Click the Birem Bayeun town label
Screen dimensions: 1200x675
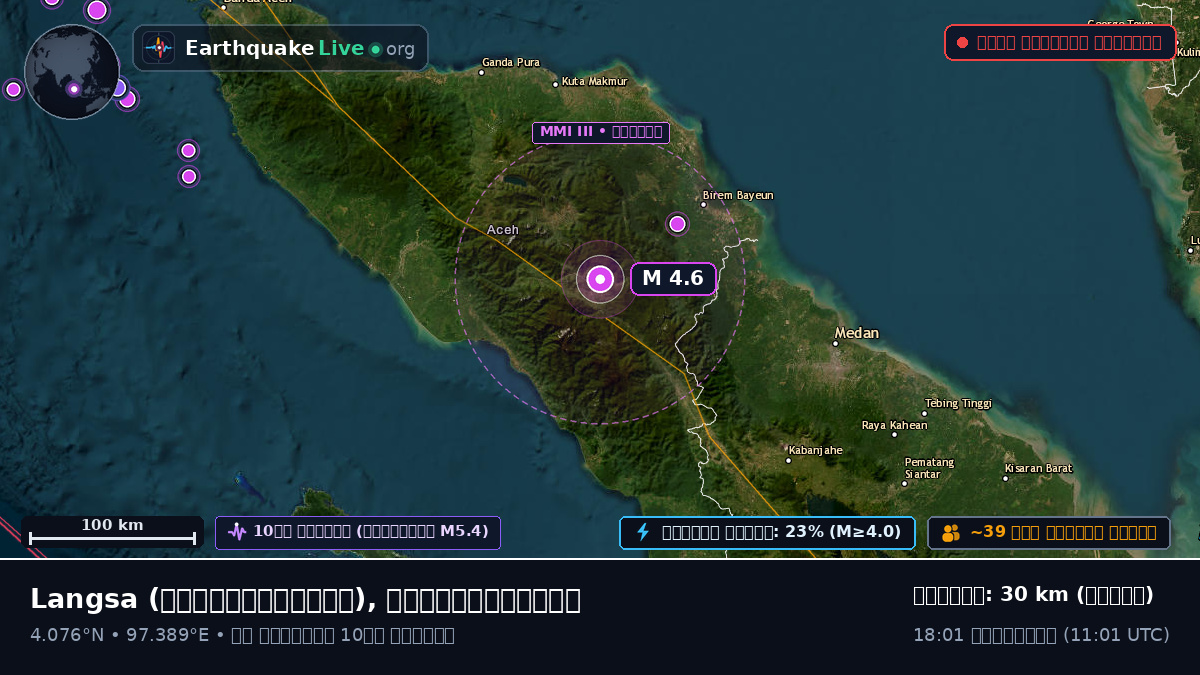pos(738,196)
